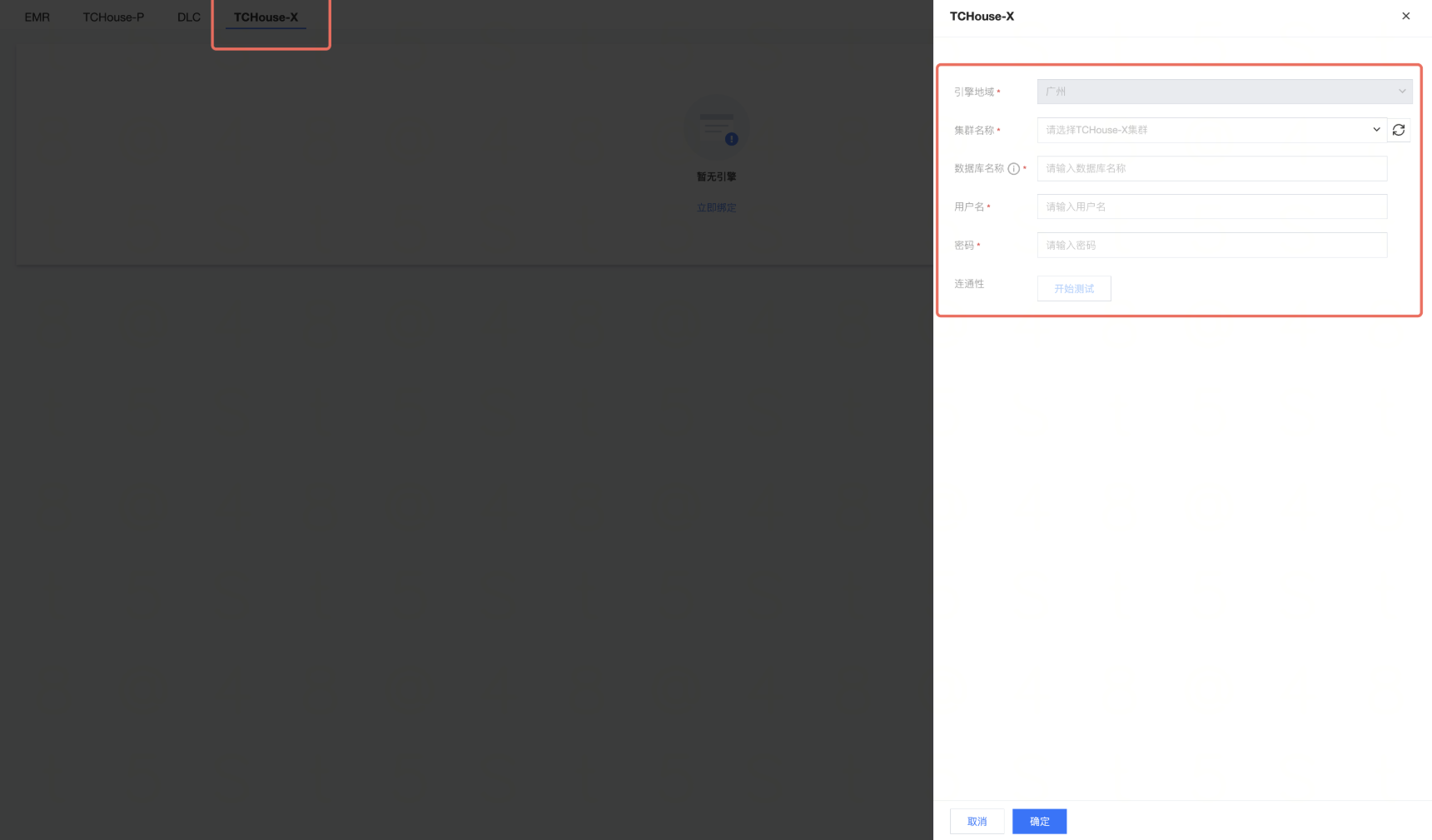Open the 立即绑定 link
This screenshot has width=1432, height=840.
click(716, 207)
